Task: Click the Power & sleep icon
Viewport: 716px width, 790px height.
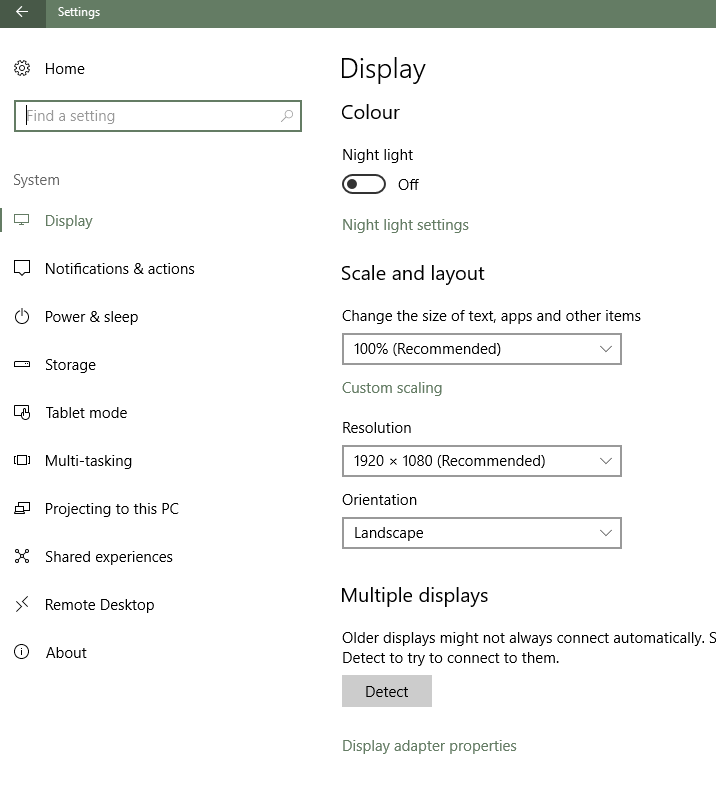Action: click(22, 316)
